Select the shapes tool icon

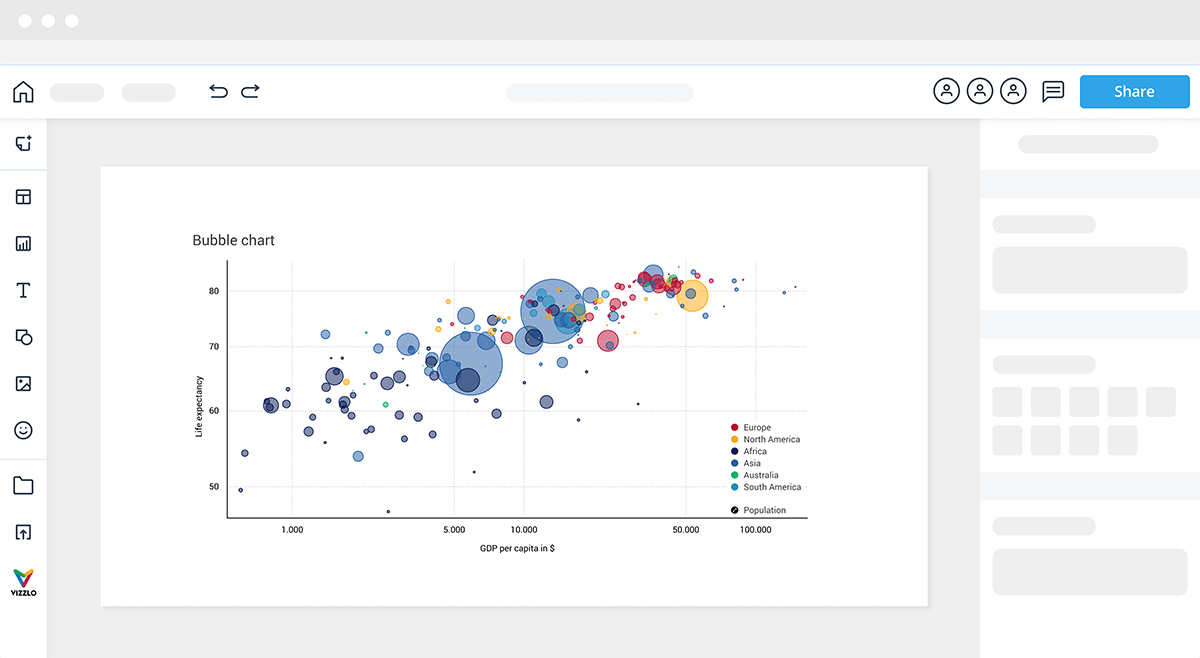[x=24, y=337]
